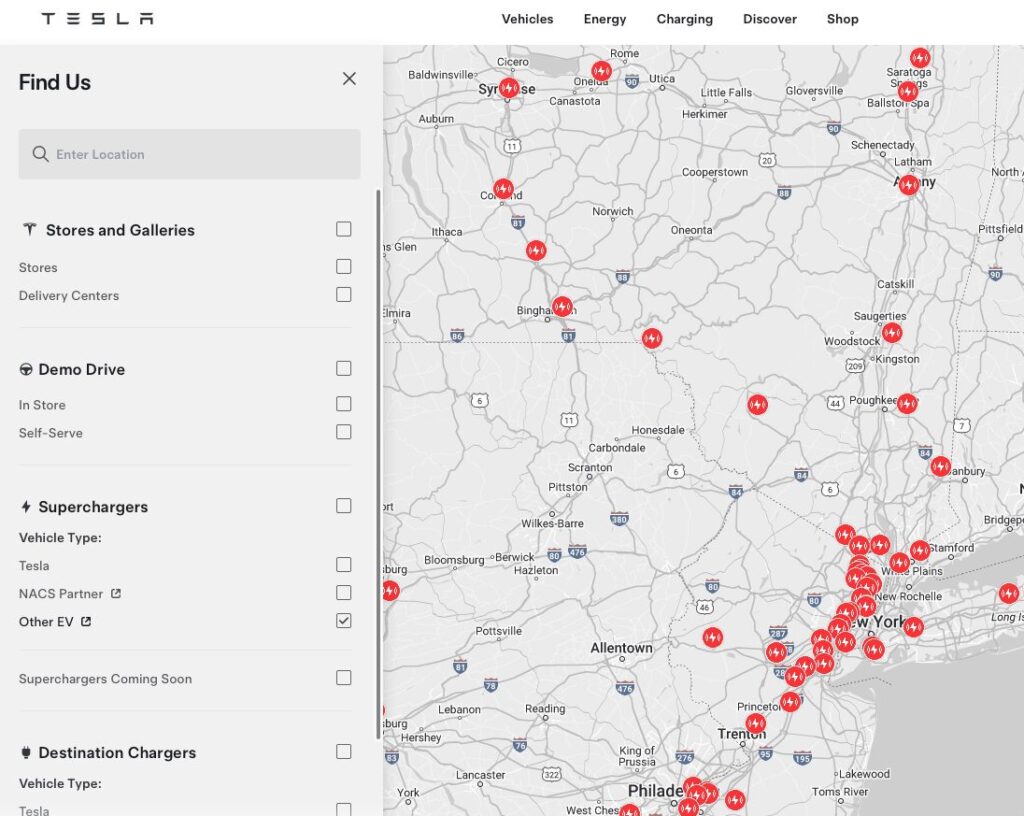
Task: Select the Supercharger pin near Princeton
Action: point(790,702)
